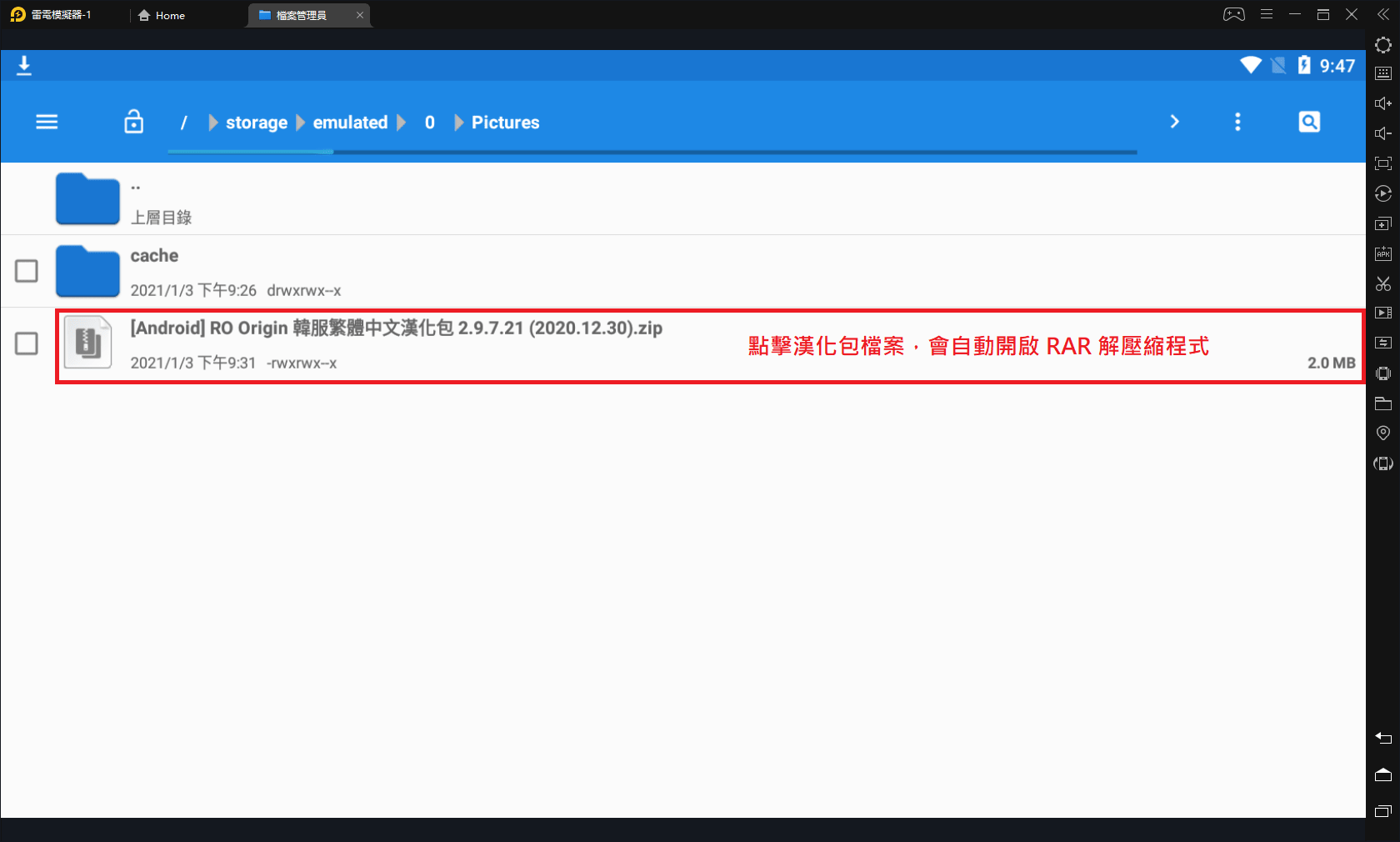
Task: Go to emulated in breadcrumb path
Action: pos(350,123)
